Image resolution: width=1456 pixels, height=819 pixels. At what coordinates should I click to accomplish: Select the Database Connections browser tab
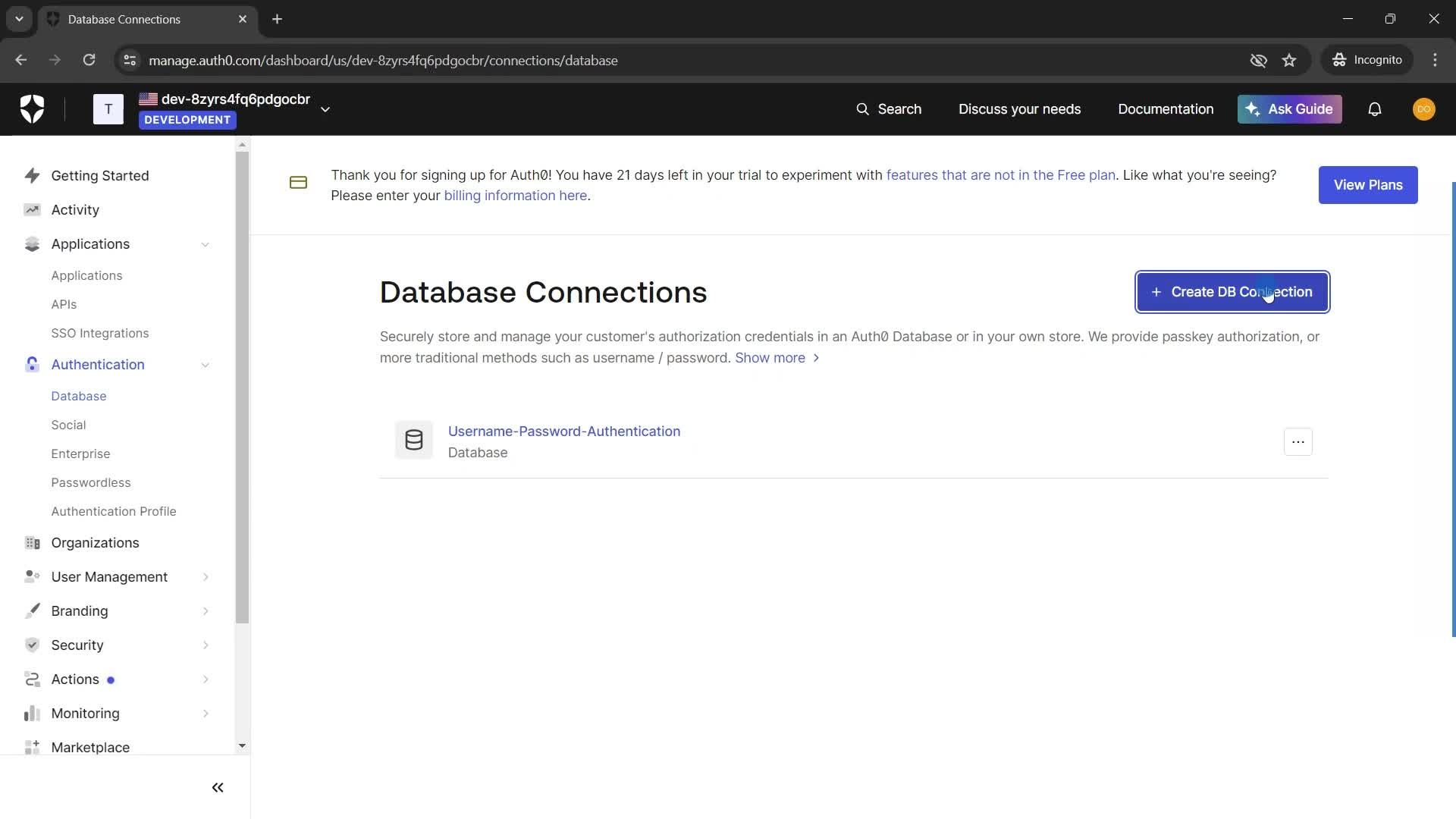[x=148, y=19]
